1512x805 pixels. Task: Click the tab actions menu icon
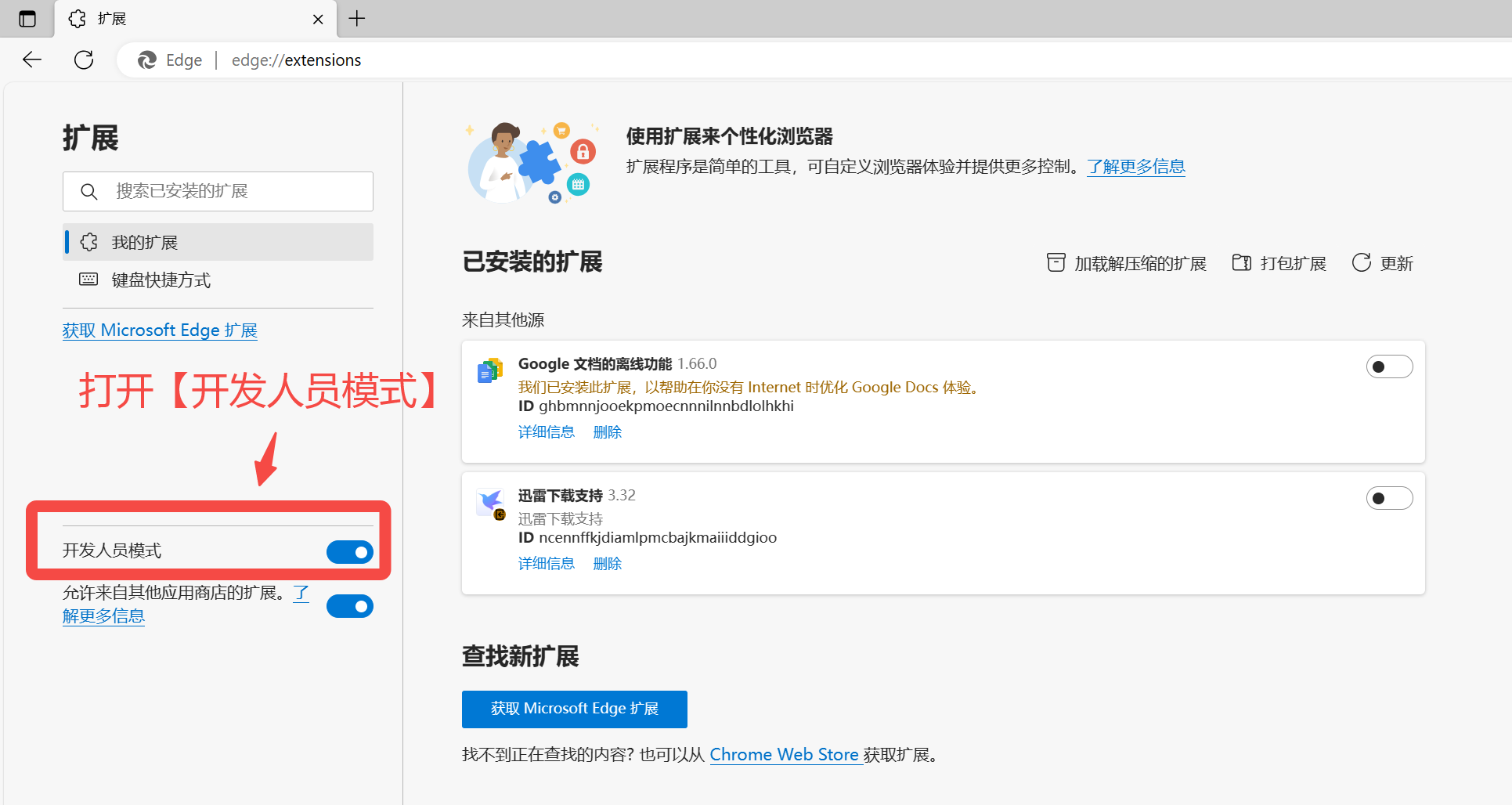pos(27,19)
